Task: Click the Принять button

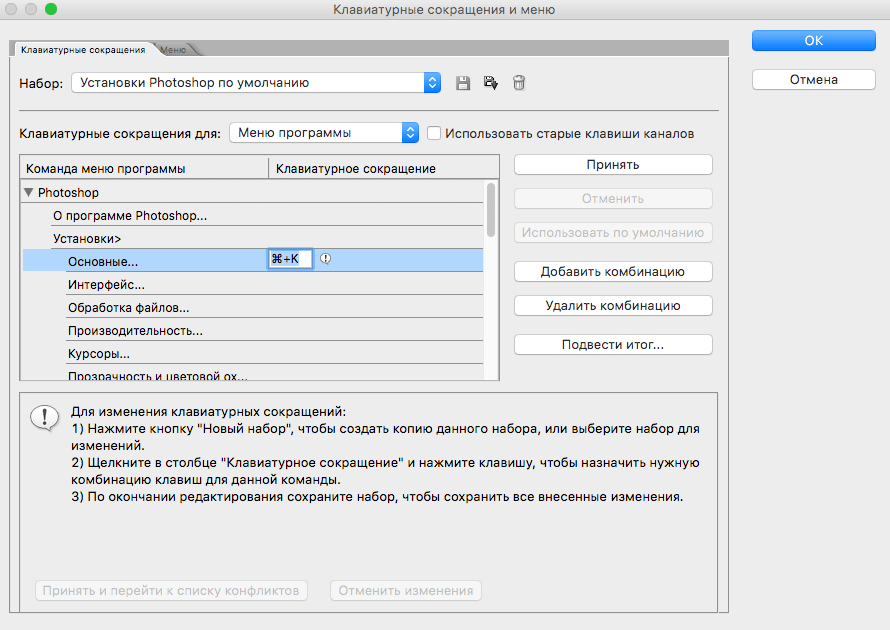Action: [x=613, y=165]
